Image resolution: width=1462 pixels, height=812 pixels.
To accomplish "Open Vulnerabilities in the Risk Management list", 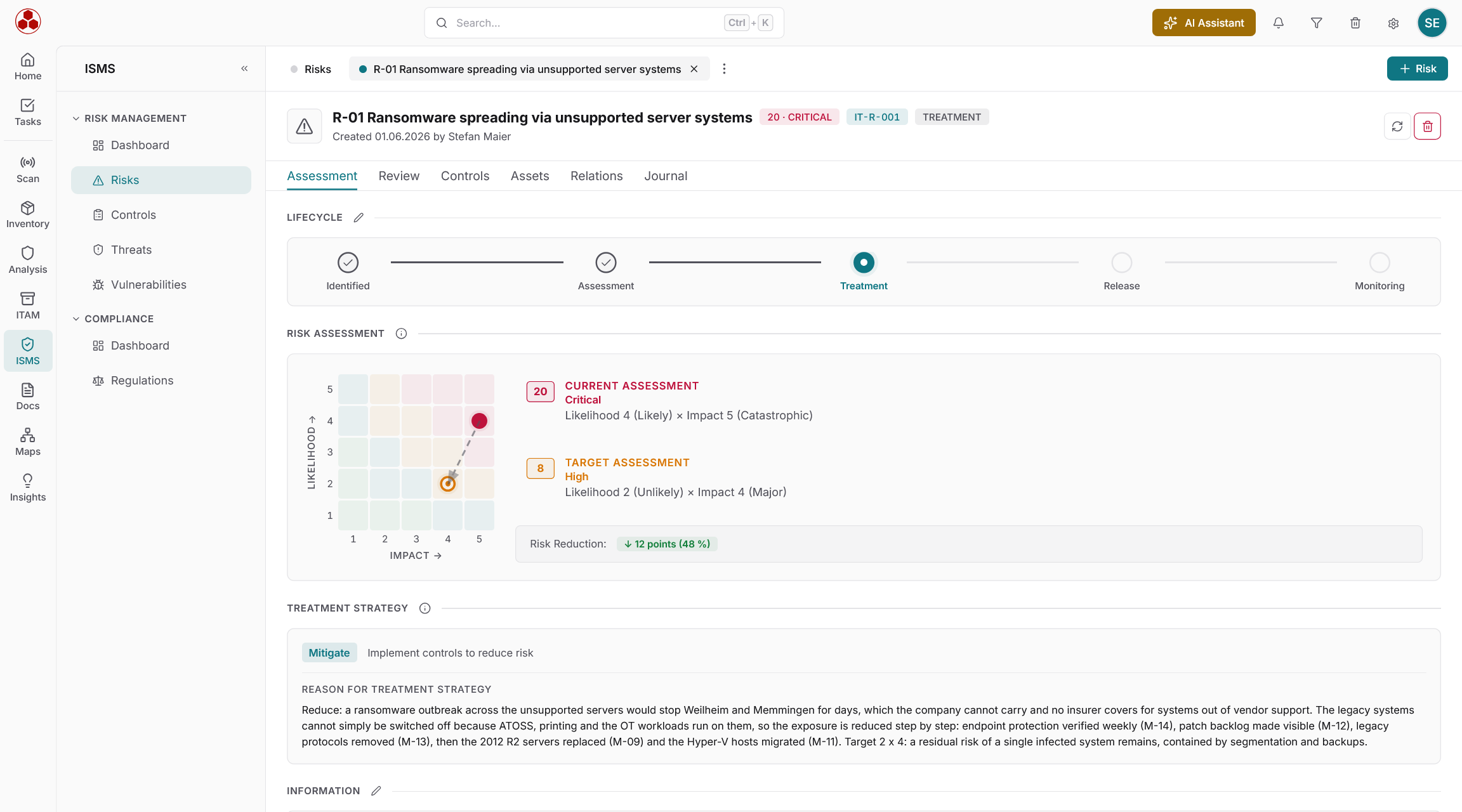I will 161,285.
